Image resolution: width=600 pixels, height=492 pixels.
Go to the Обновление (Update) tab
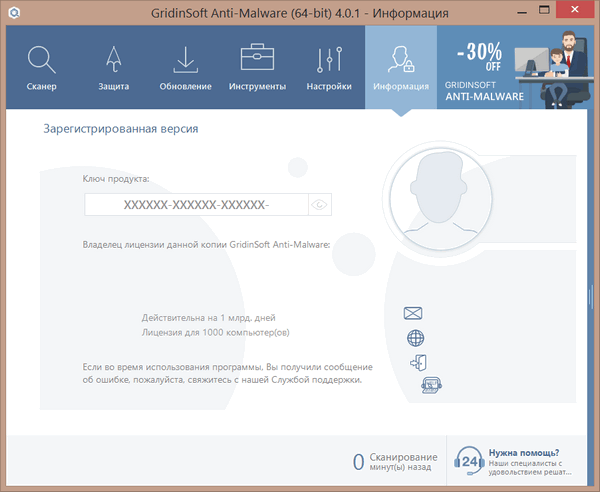tap(186, 67)
